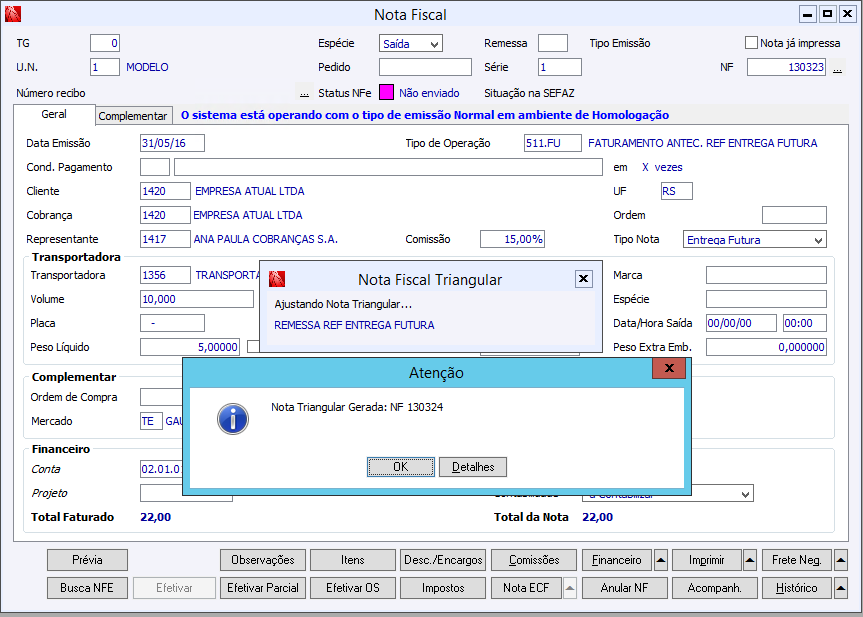Click Efetivar OS button
The width and height of the screenshot is (863, 617).
click(352, 588)
